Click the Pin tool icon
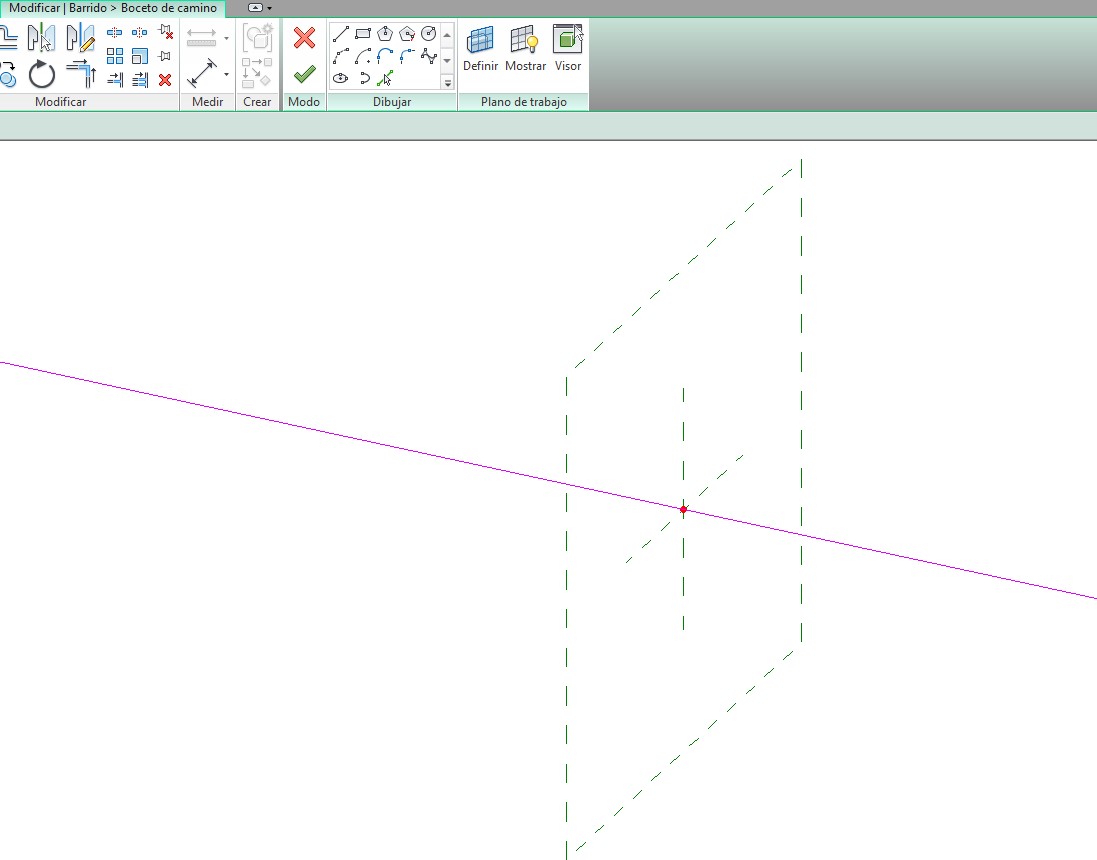The height and width of the screenshot is (860, 1097). click(x=165, y=56)
